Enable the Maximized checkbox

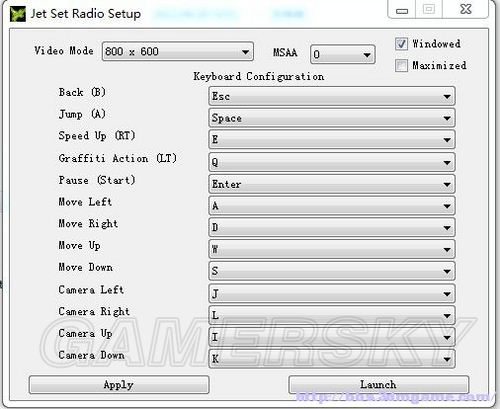[401, 65]
